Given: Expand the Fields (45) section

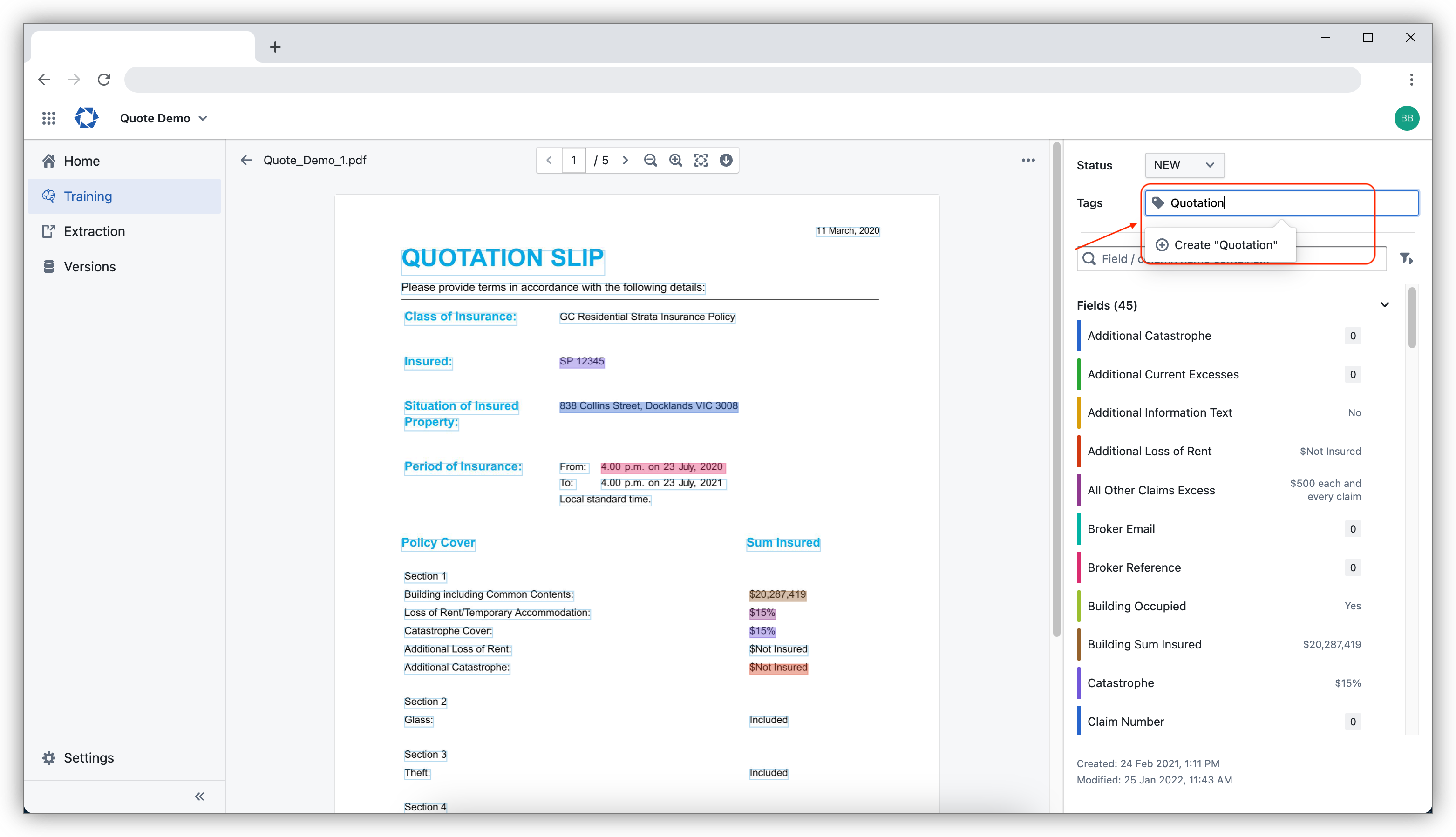Looking at the screenshot, I should tap(1384, 305).
